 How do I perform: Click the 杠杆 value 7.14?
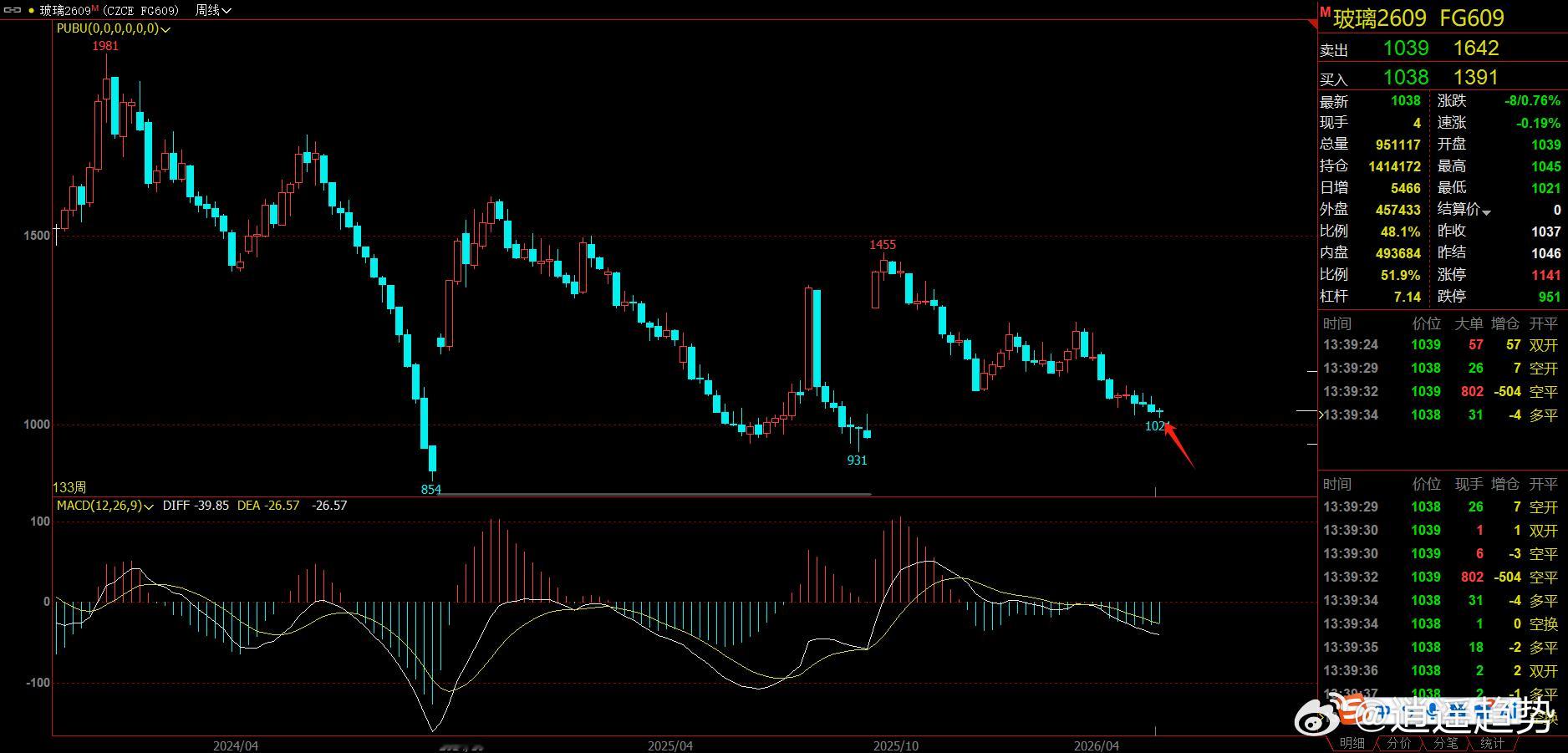1408,297
